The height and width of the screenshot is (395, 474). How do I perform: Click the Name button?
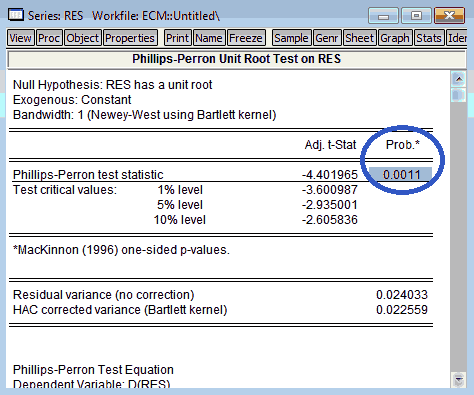coord(209,38)
